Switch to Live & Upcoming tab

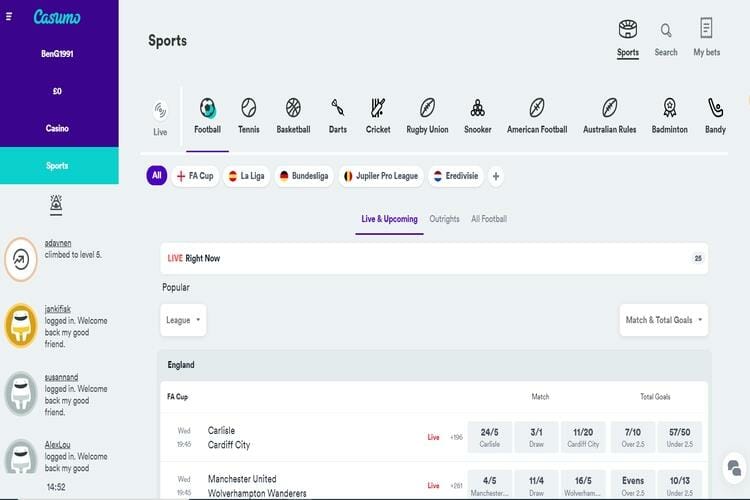[389, 219]
